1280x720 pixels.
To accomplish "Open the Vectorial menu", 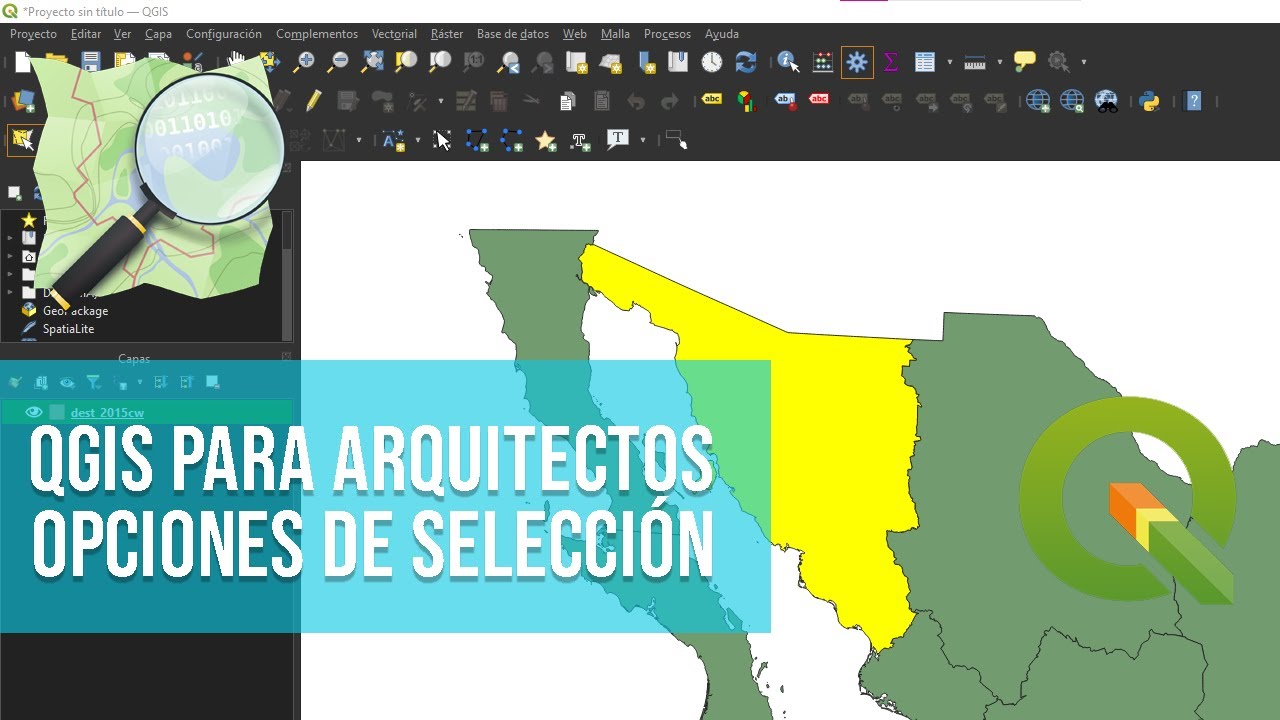I will click(x=394, y=34).
